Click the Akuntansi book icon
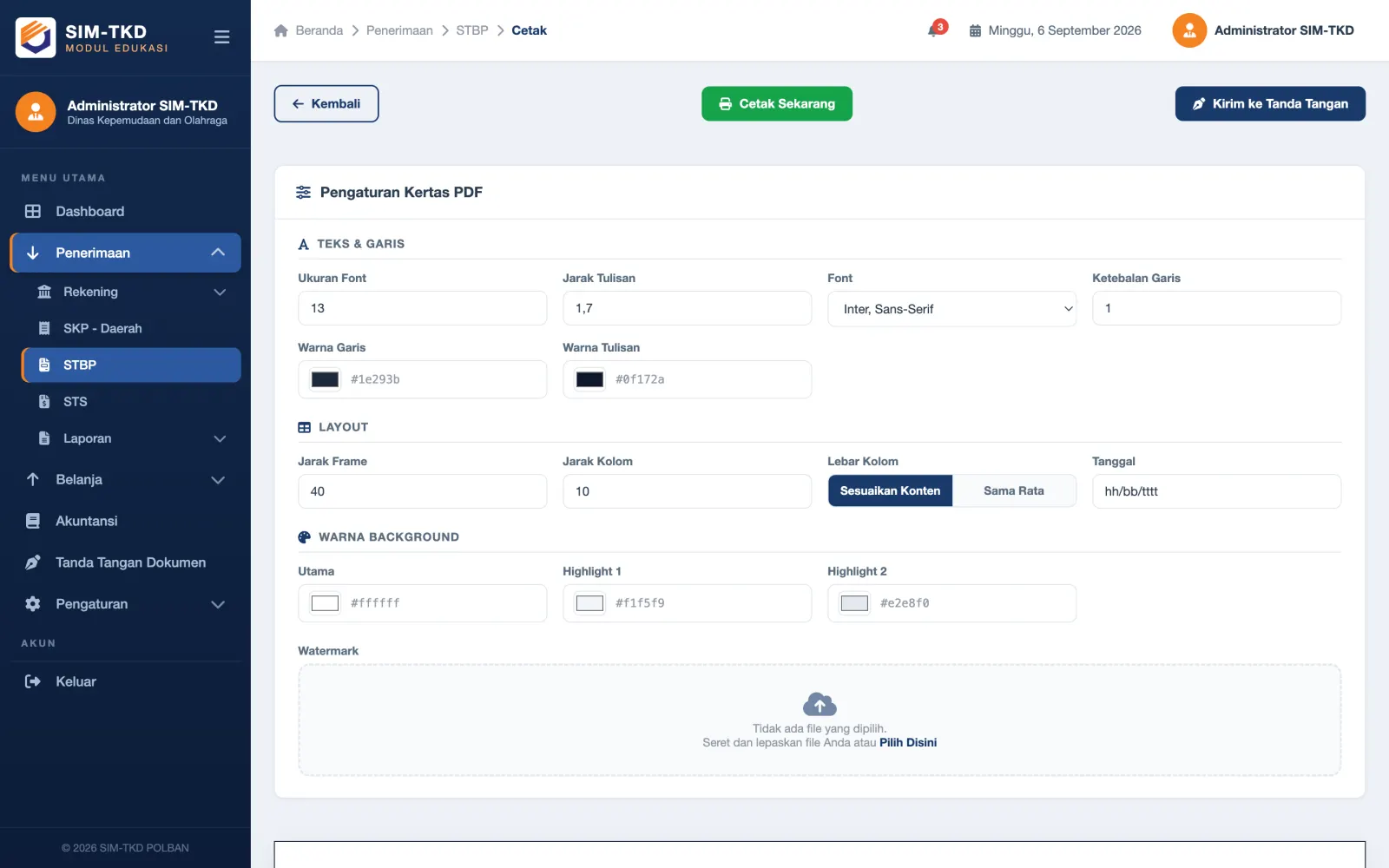1389x868 pixels. click(x=33, y=521)
